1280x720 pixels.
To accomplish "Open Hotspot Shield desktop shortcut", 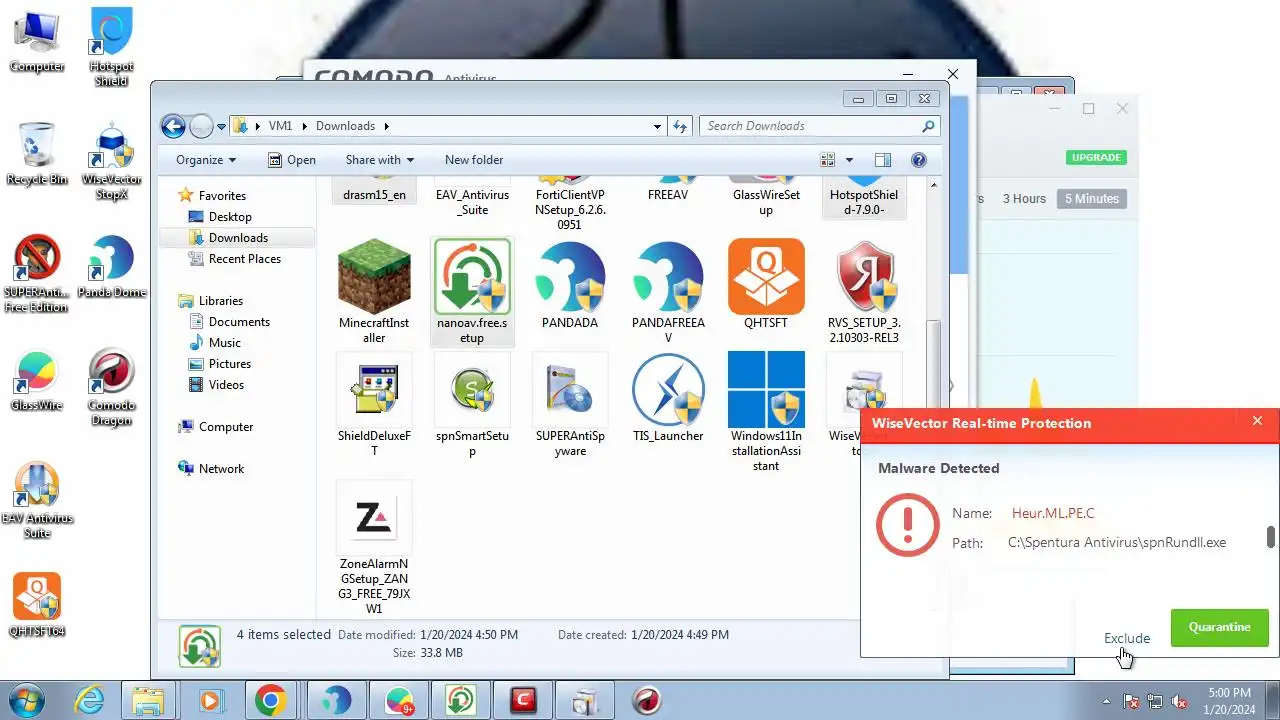I will tap(111, 46).
